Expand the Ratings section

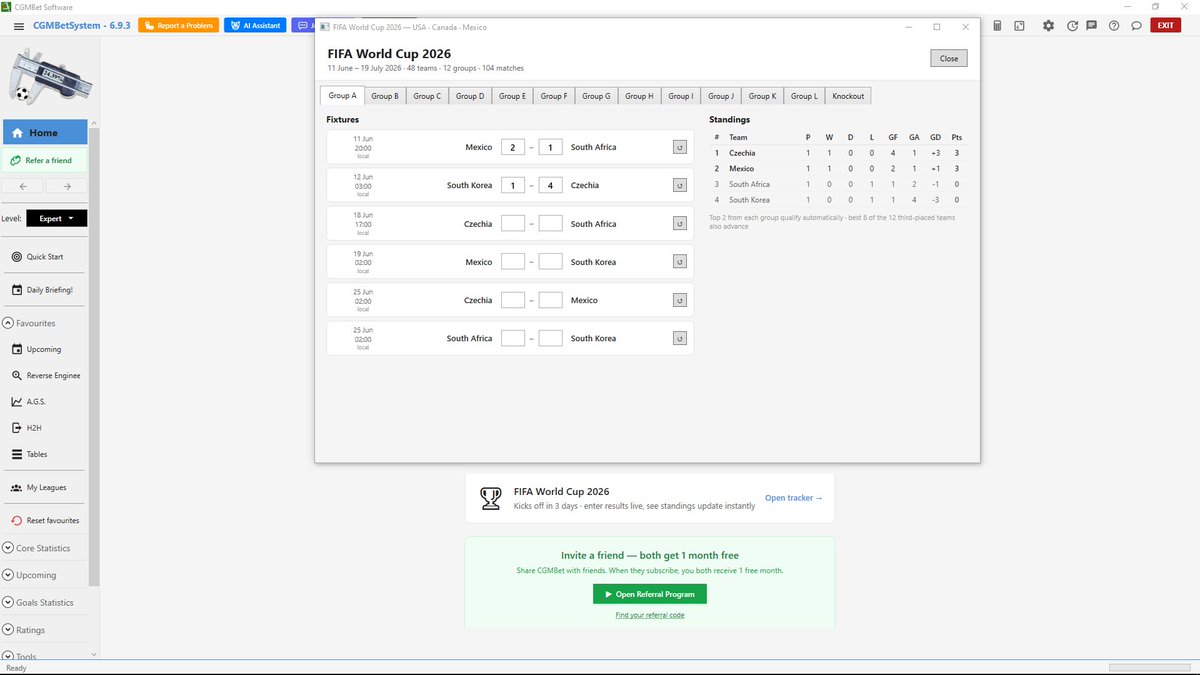coord(8,630)
